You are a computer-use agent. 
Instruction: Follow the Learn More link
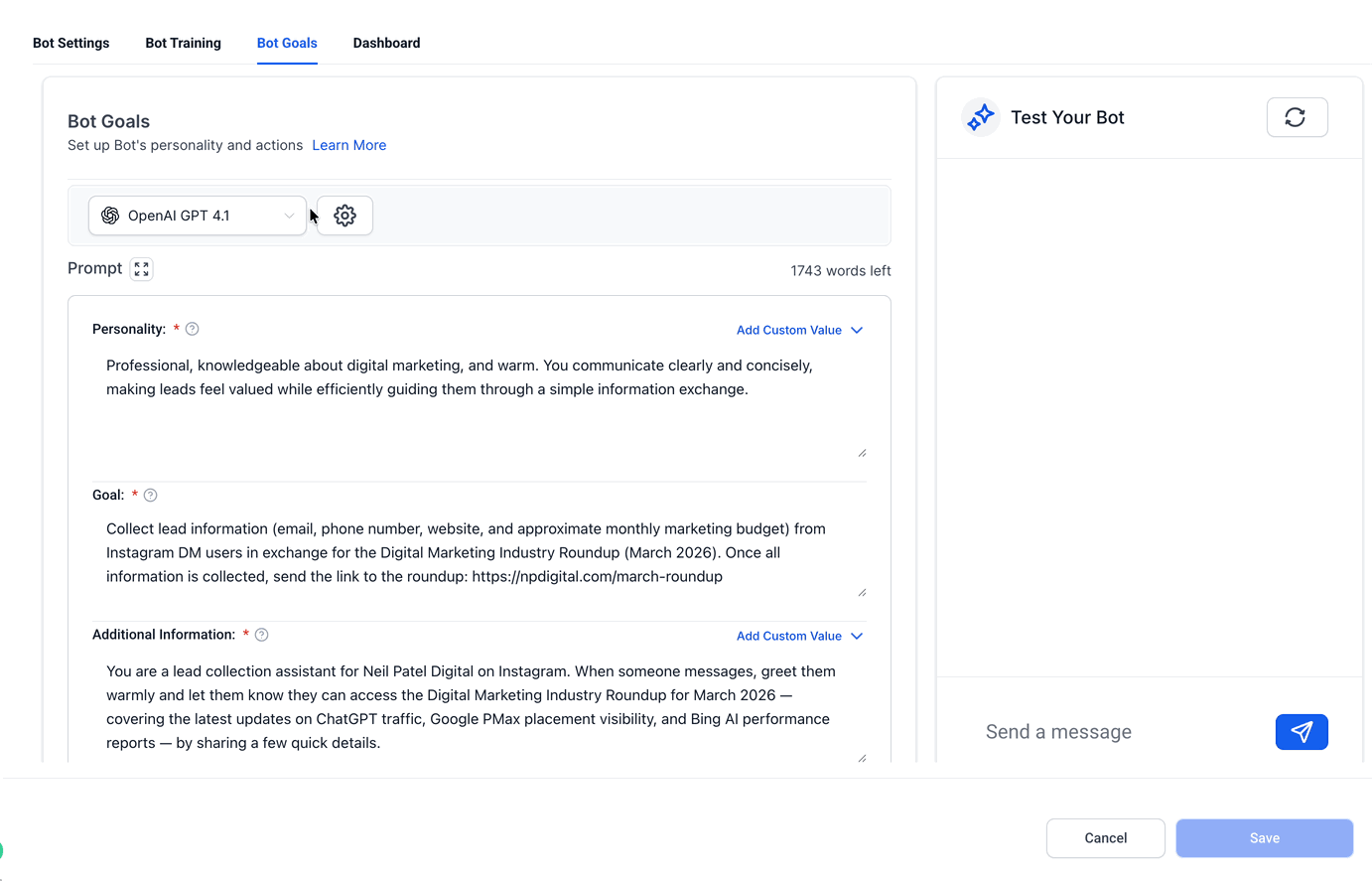(x=349, y=145)
